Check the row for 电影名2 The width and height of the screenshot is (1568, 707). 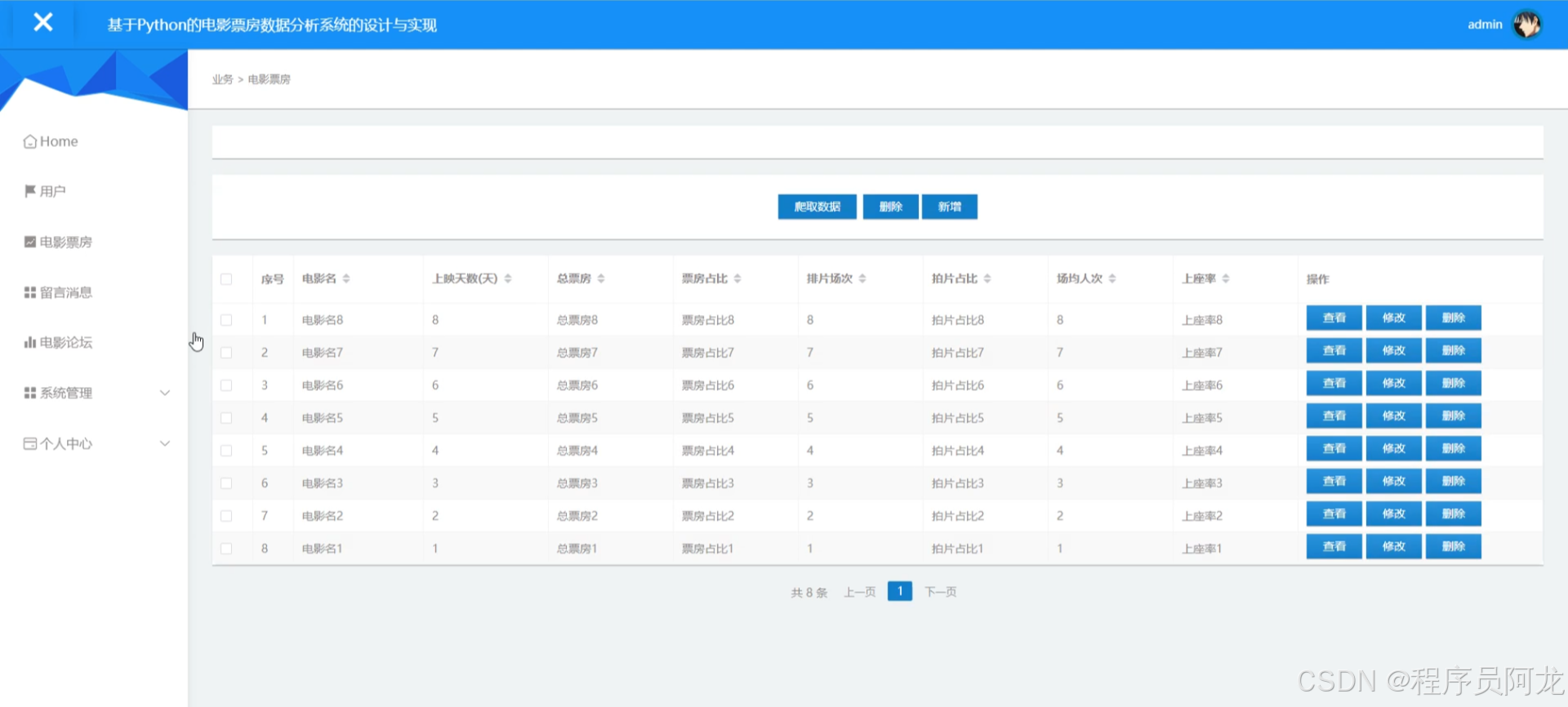click(x=226, y=516)
